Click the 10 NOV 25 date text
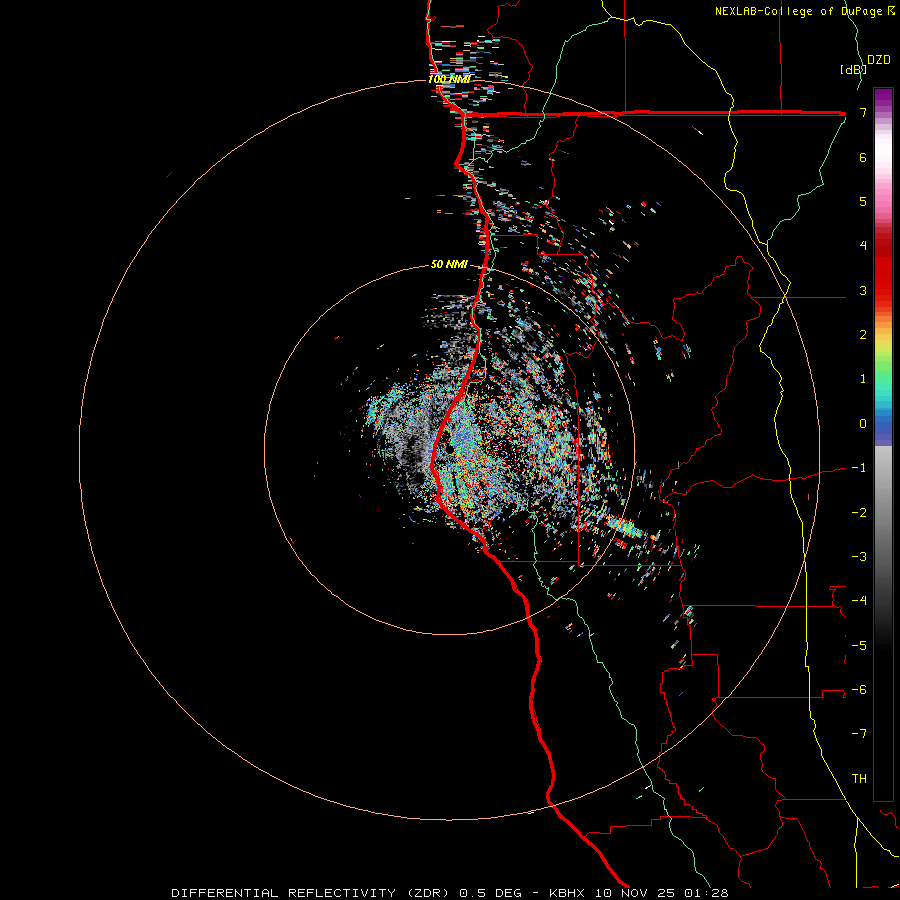 pyautogui.click(x=634, y=893)
